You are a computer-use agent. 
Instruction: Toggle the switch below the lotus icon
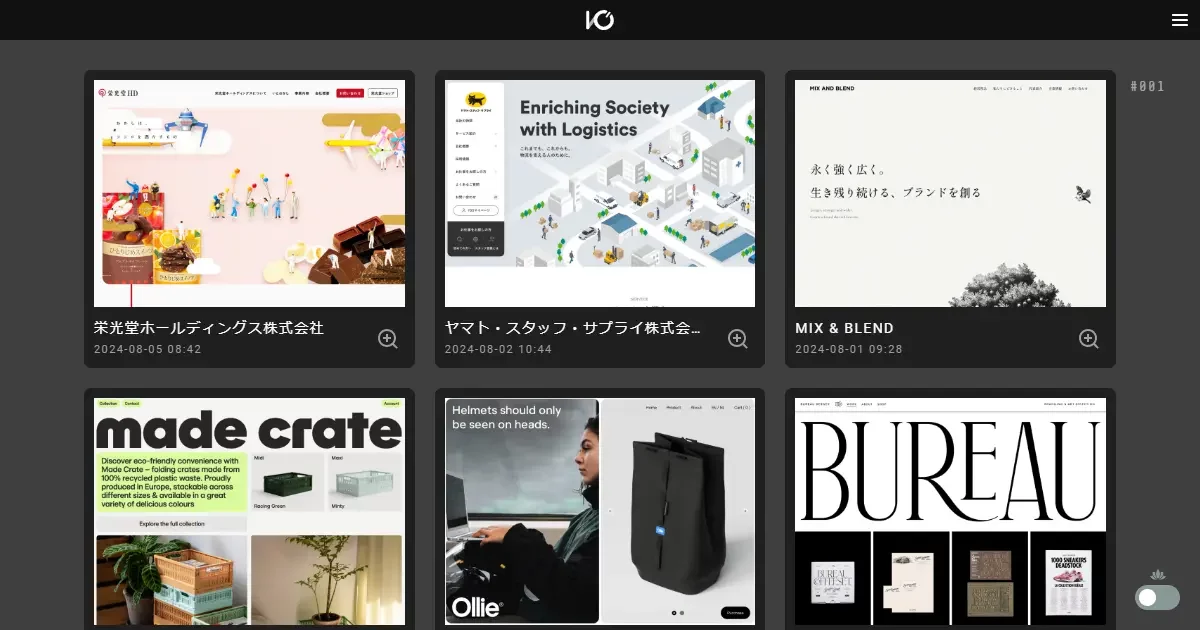1157,597
